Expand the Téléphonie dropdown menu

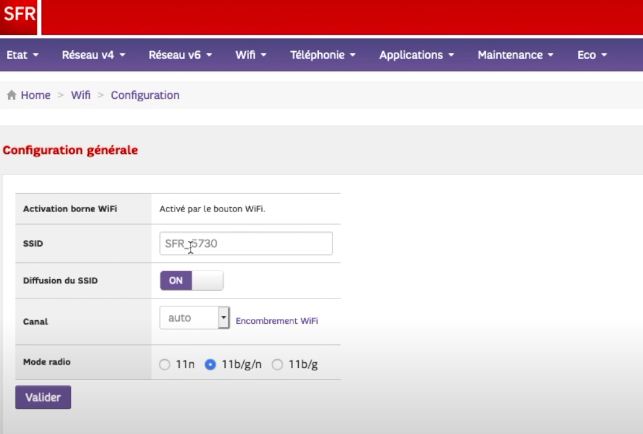pyautogui.click(x=323, y=55)
